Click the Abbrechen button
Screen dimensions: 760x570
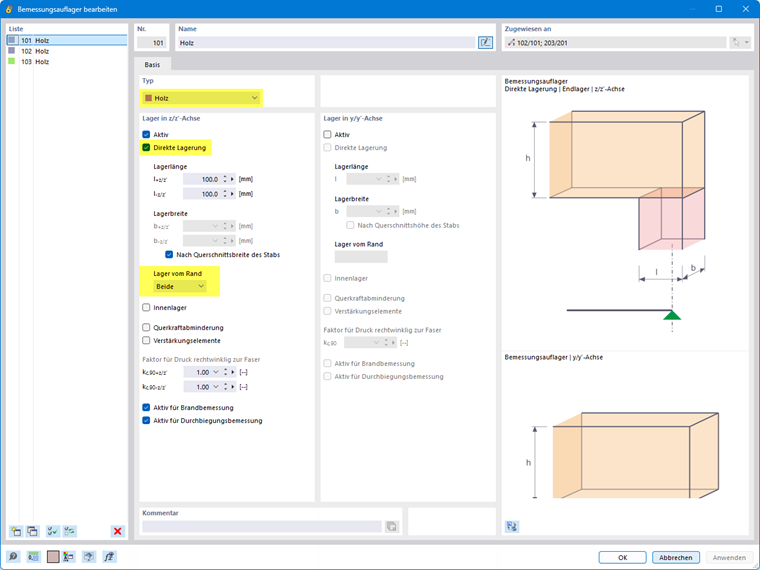click(676, 557)
